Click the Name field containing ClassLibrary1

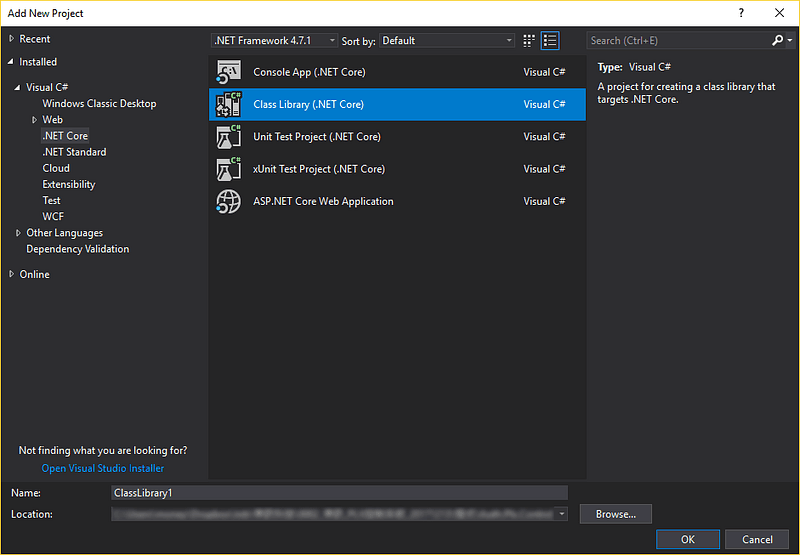[339, 493]
